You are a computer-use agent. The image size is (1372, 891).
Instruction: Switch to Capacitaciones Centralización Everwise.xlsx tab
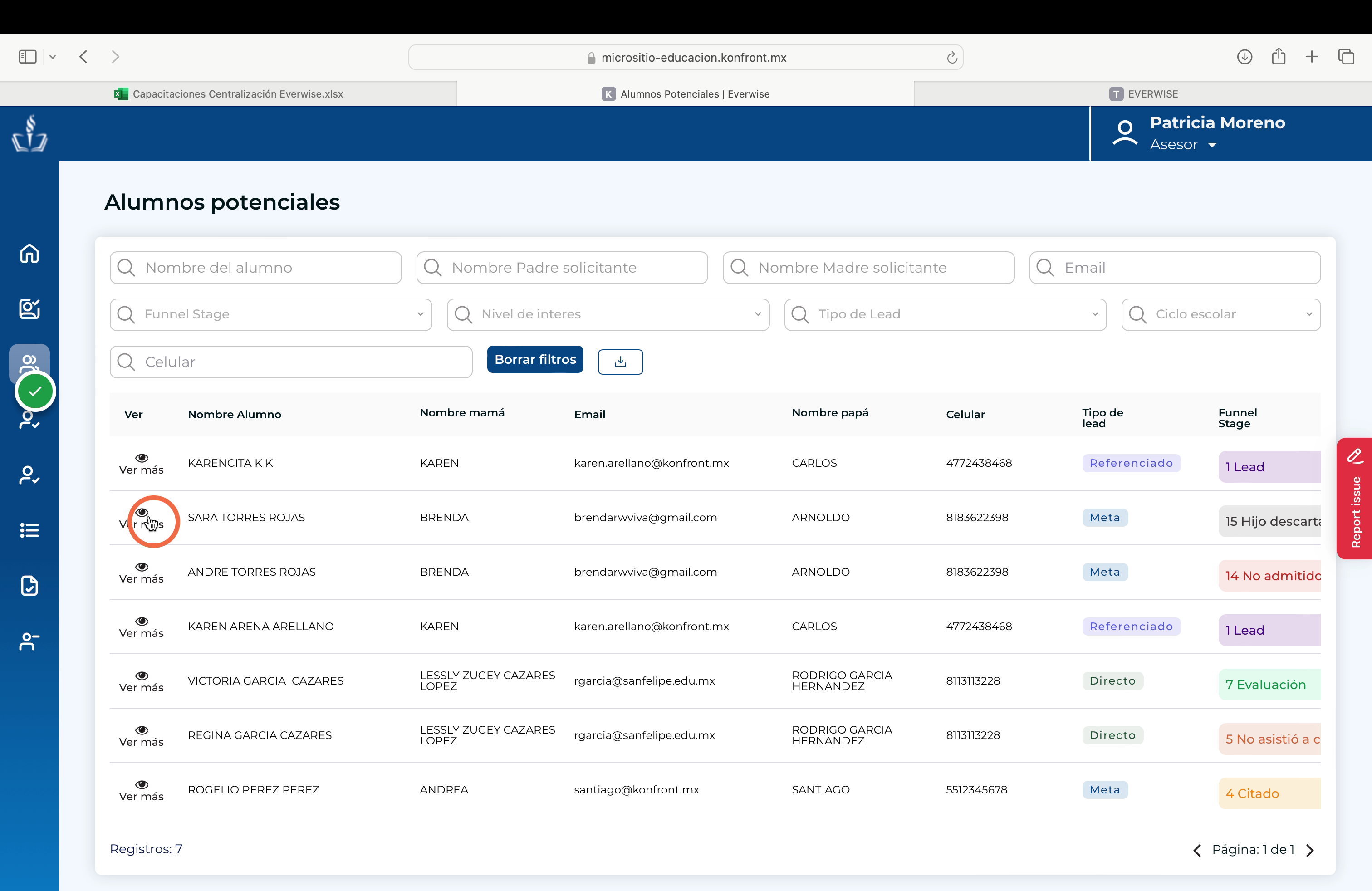click(228, 94)
